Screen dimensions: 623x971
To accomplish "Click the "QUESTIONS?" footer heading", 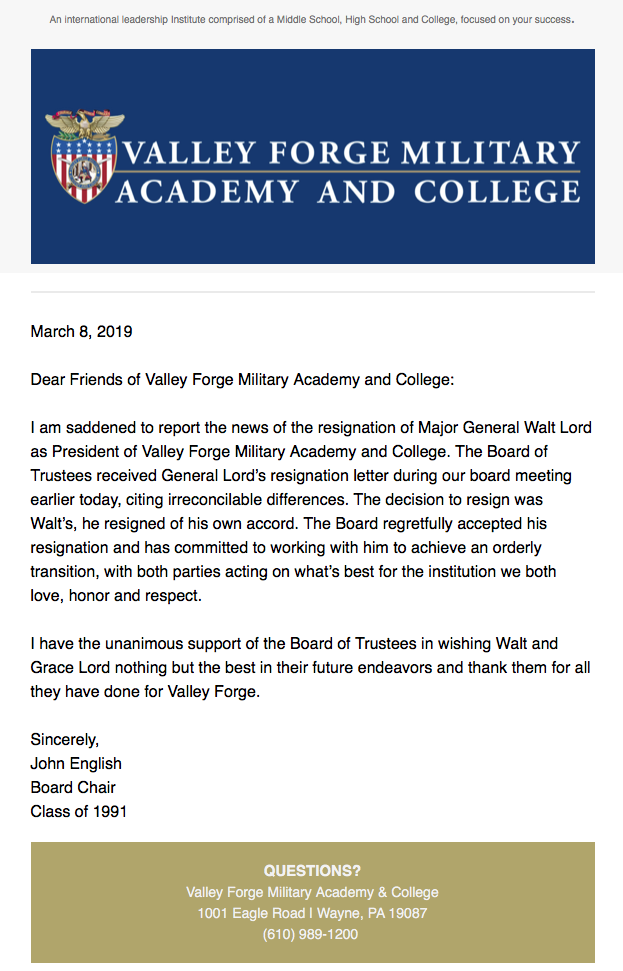I will click(x=312, y=871).
